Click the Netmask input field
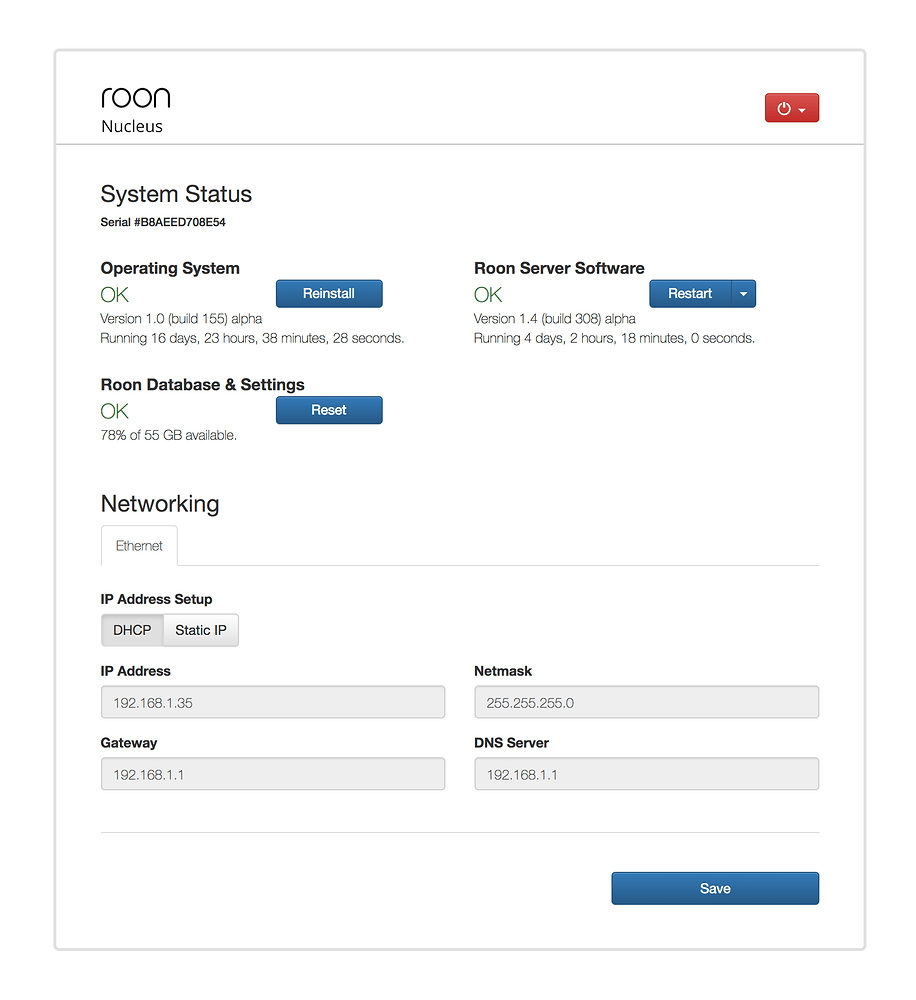Image resolution: width=916 pixels, height=1000 pixels. click(646, 702)
